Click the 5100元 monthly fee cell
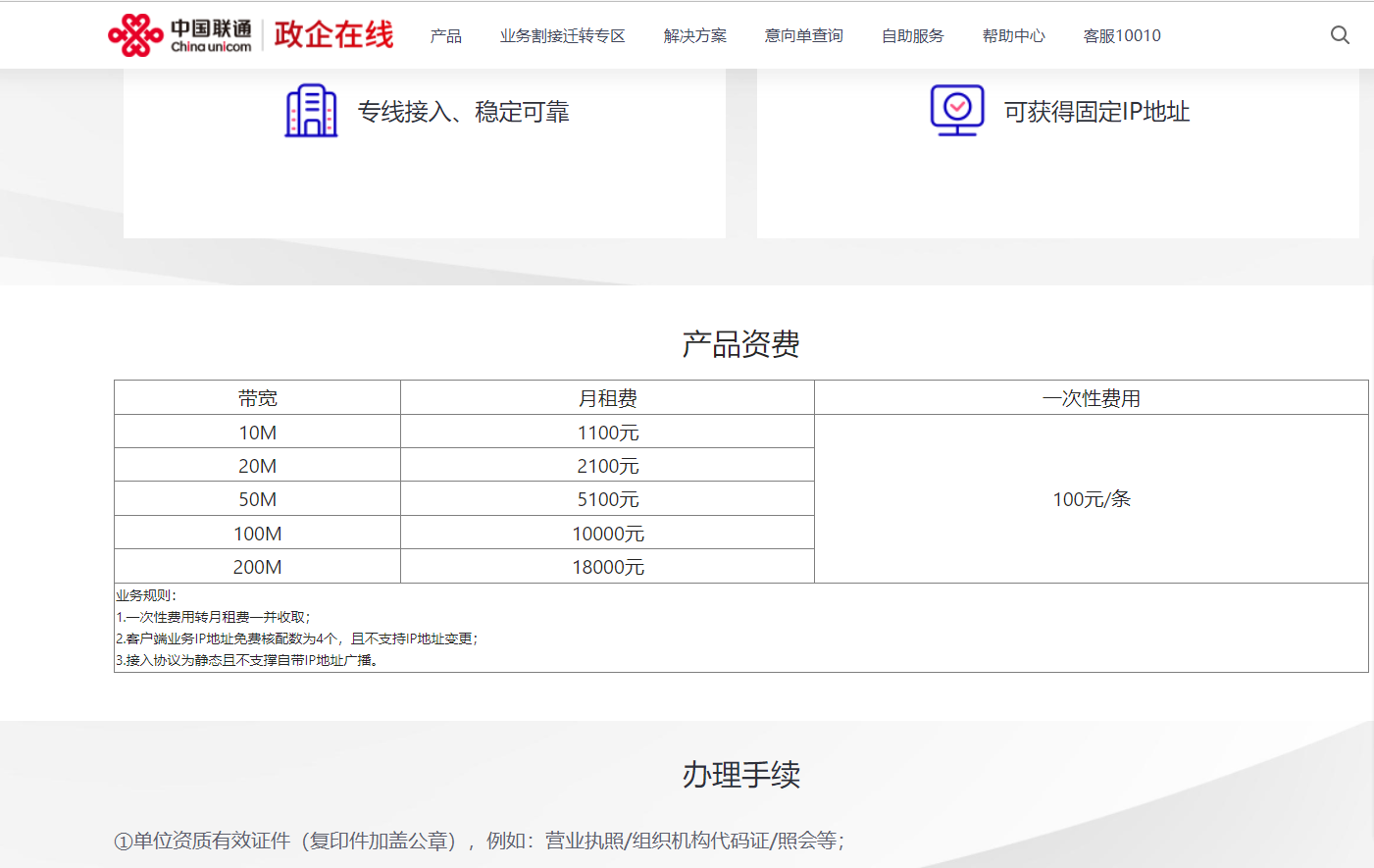This screenshot has width=1374, height=868. (x=608, y=499)
